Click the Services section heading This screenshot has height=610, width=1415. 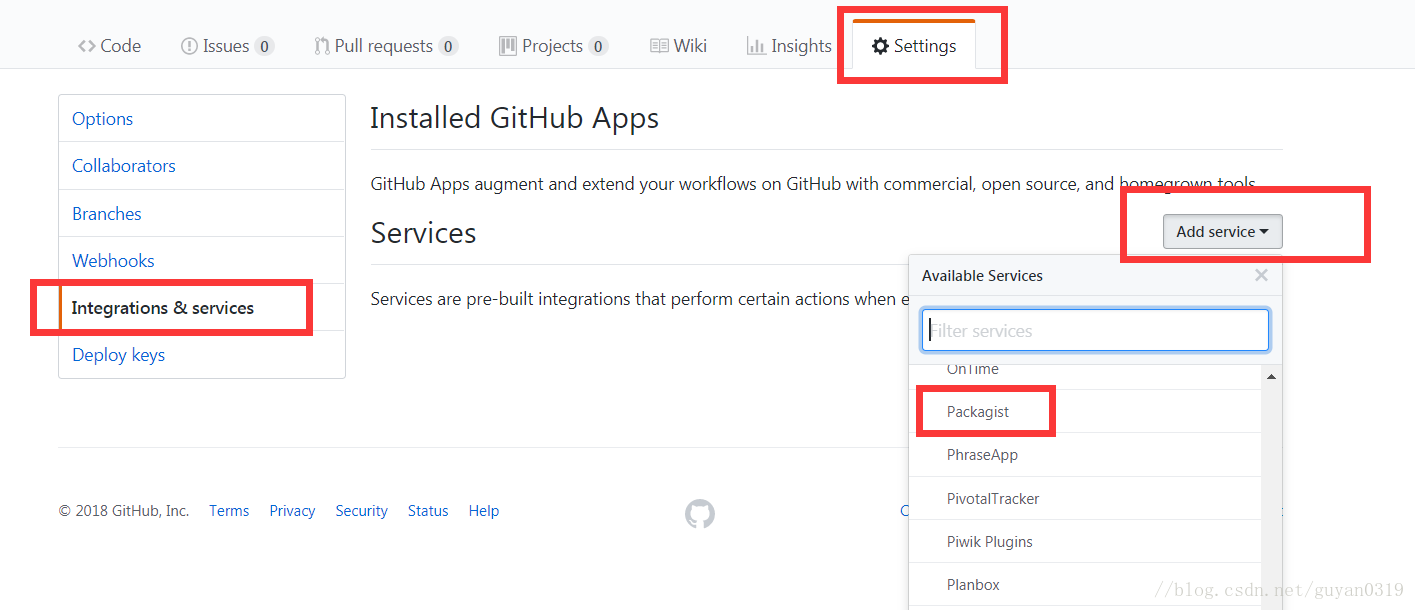(x=423, y=233)
